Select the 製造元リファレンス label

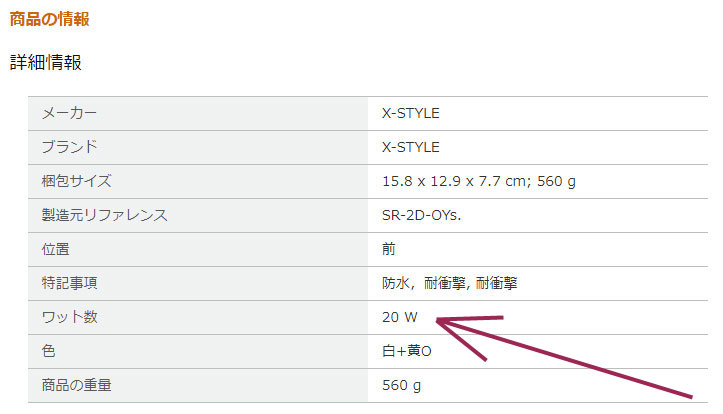(x=105, y=215)
